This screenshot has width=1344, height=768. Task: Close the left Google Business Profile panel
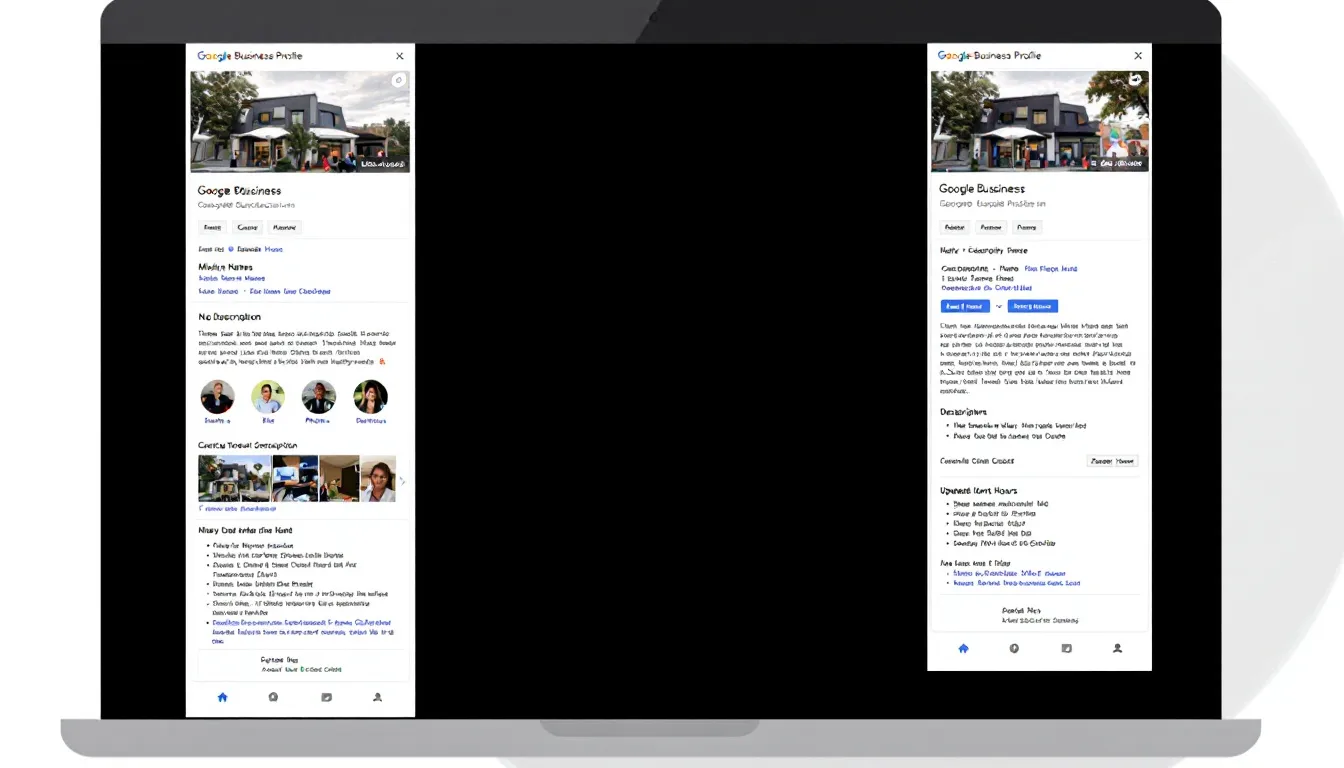click(x=400, y=56)
